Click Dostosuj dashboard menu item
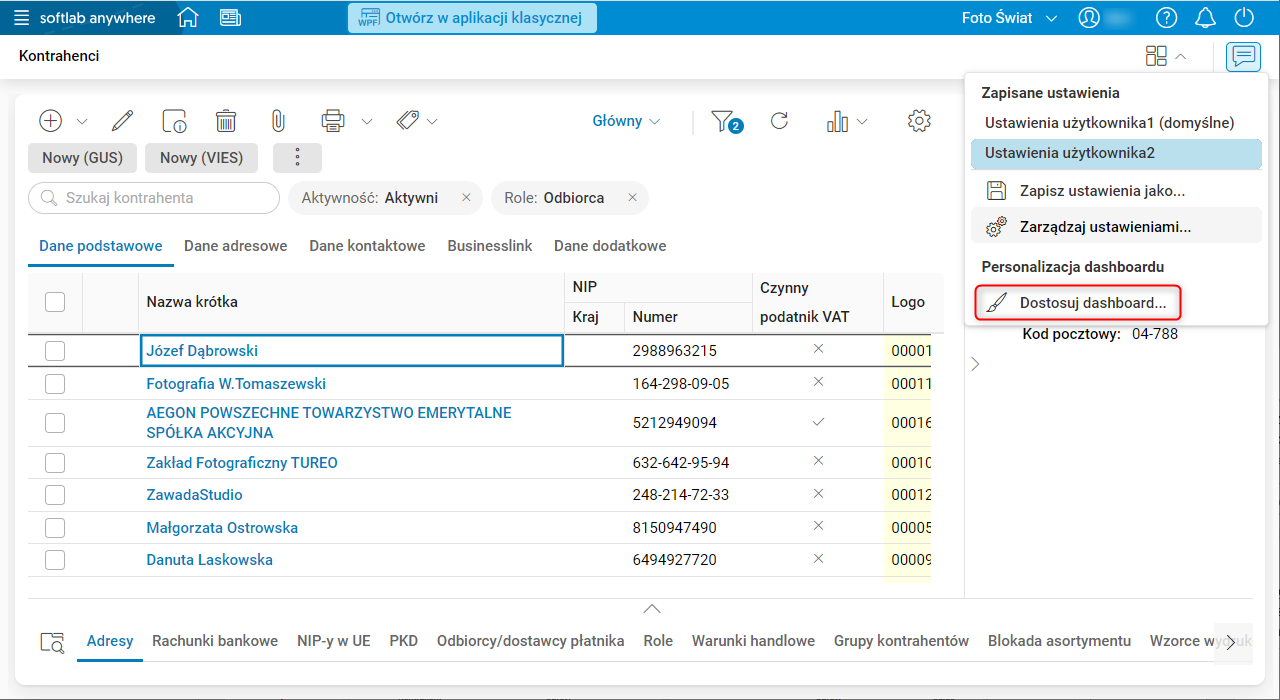The height and width of the screenshot is (700, 1280). (1078, 302)
